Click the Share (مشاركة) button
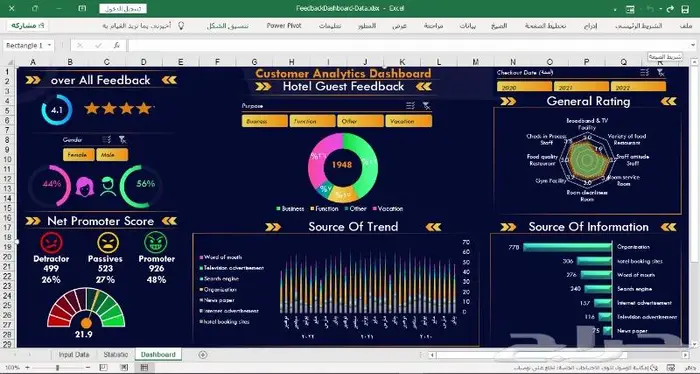This screenshot has width=700, height=374. [x=28, y=25]
